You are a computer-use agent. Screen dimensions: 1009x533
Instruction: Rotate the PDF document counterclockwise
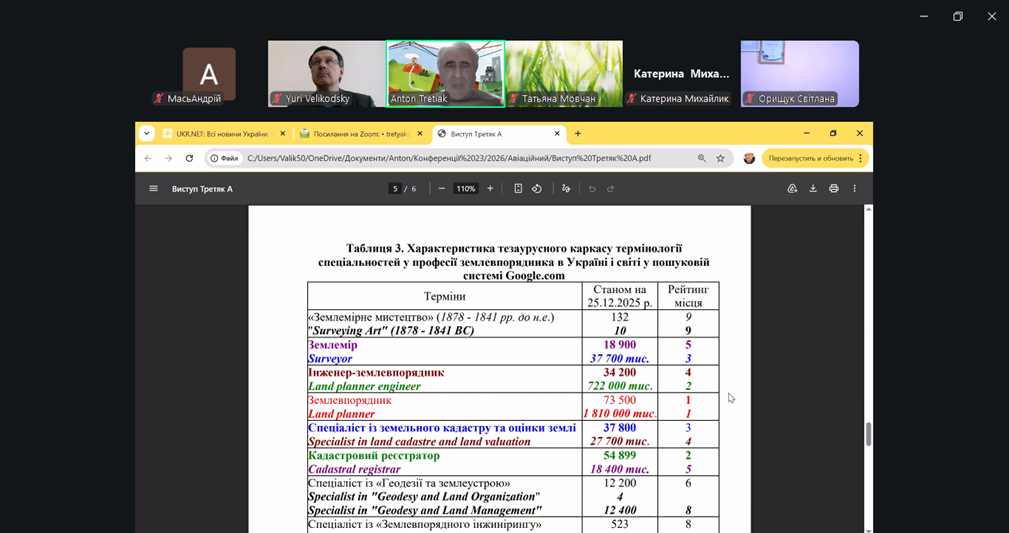pos(537,189)
